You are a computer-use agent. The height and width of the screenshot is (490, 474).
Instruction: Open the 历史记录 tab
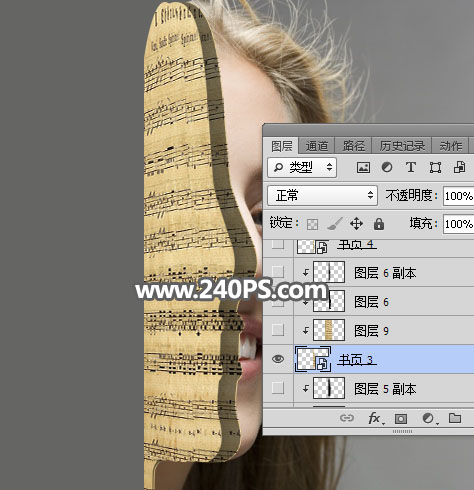click(x=402, y=146)
